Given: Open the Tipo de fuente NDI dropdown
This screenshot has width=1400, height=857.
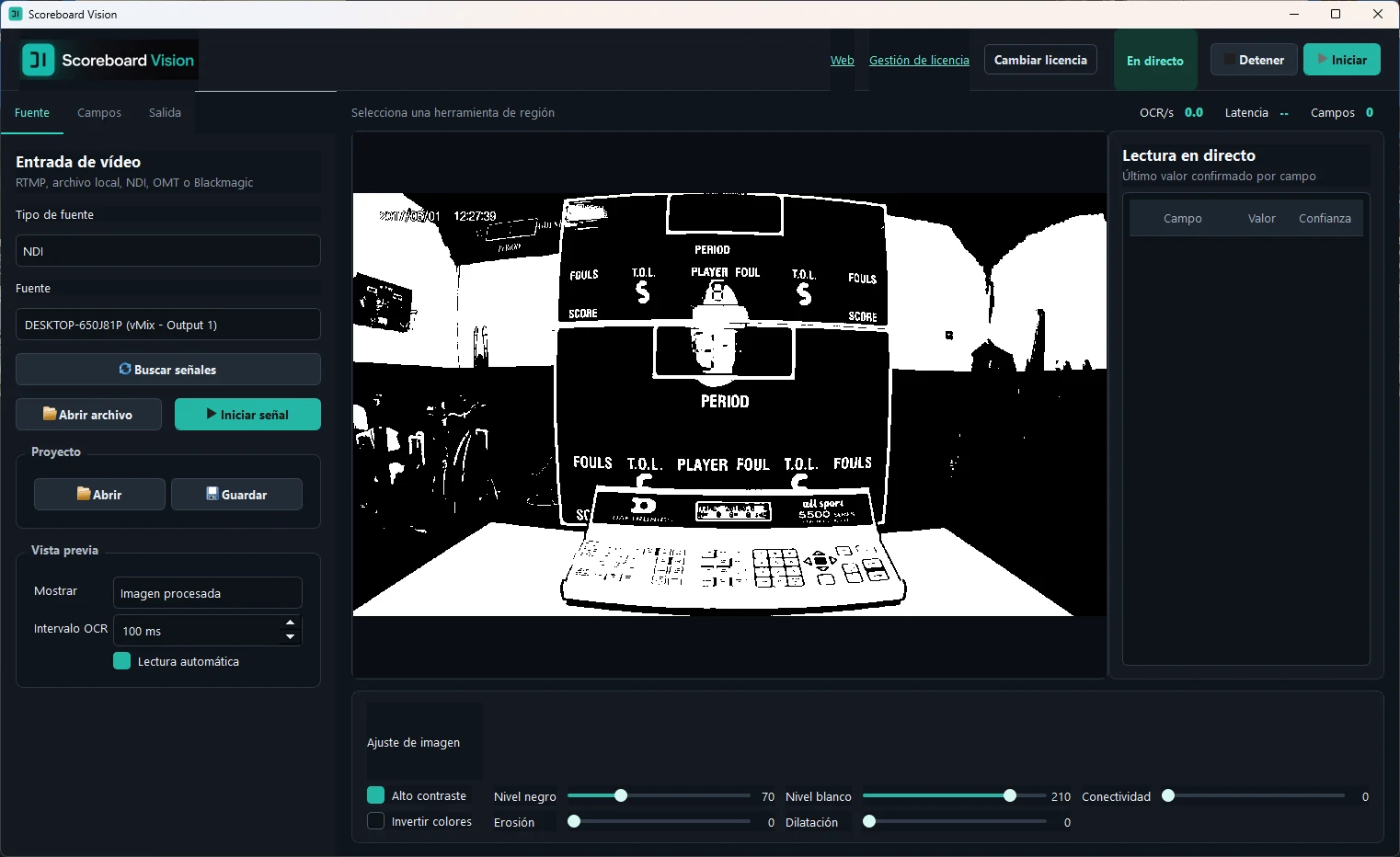Looking at the screenshot, I should point(168,251).
